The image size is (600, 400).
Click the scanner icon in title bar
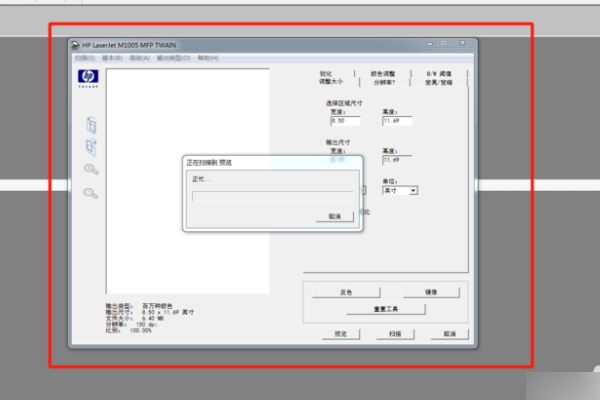(75, 45)
